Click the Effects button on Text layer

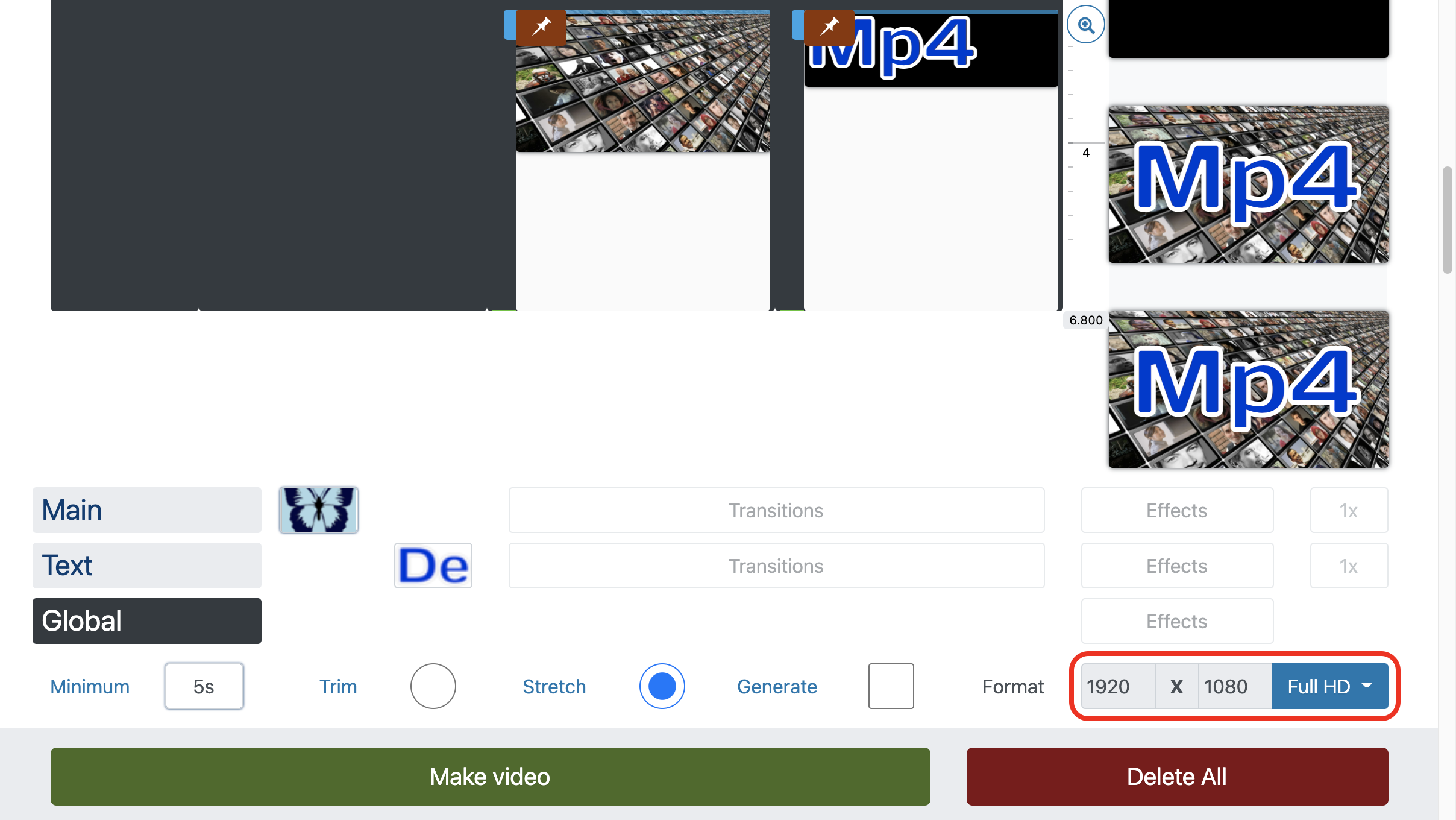[1177, 565]
